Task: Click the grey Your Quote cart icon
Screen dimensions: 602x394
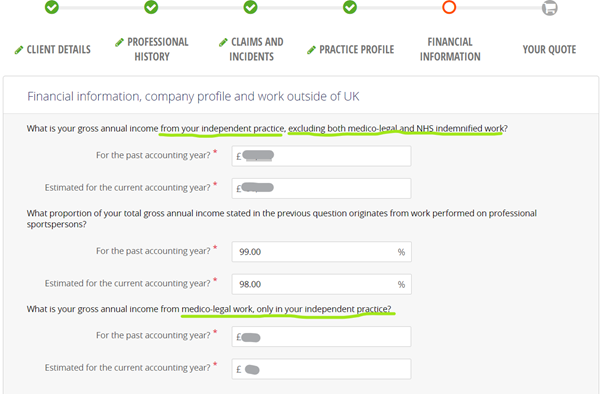Action: tap(549, 8)
